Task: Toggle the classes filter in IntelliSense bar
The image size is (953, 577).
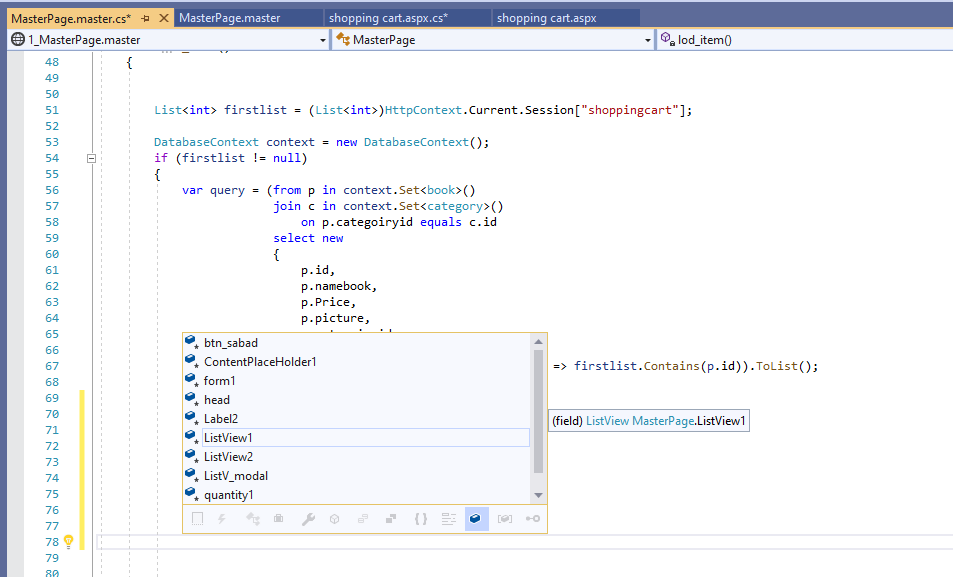Action: [253, 519]
